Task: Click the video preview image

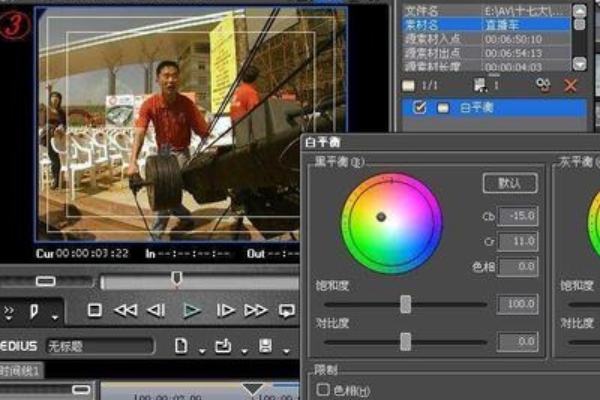Action: (x=191, y=124)
